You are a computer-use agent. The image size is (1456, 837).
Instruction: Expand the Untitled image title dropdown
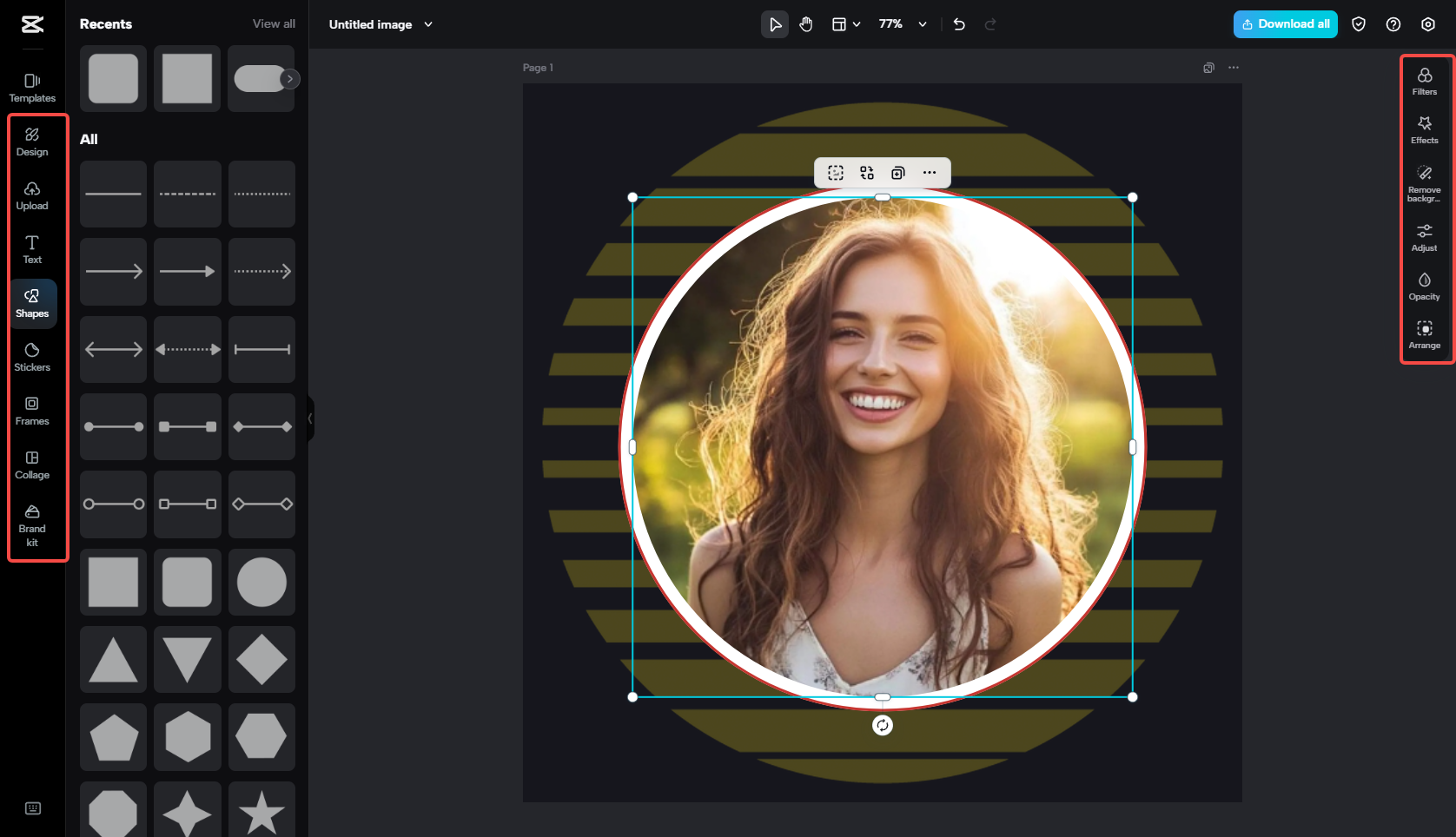click(x=427, y=24)
